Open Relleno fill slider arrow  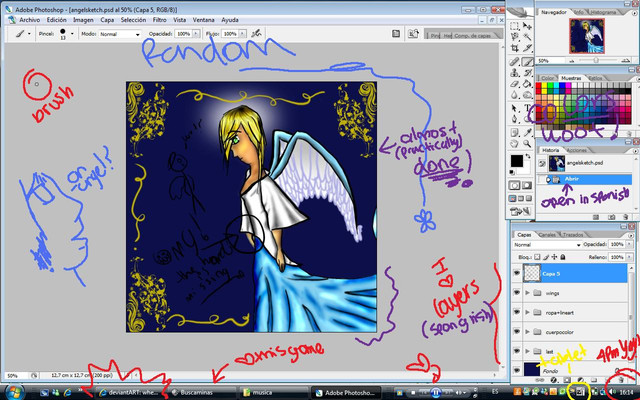tap(628, 257)
